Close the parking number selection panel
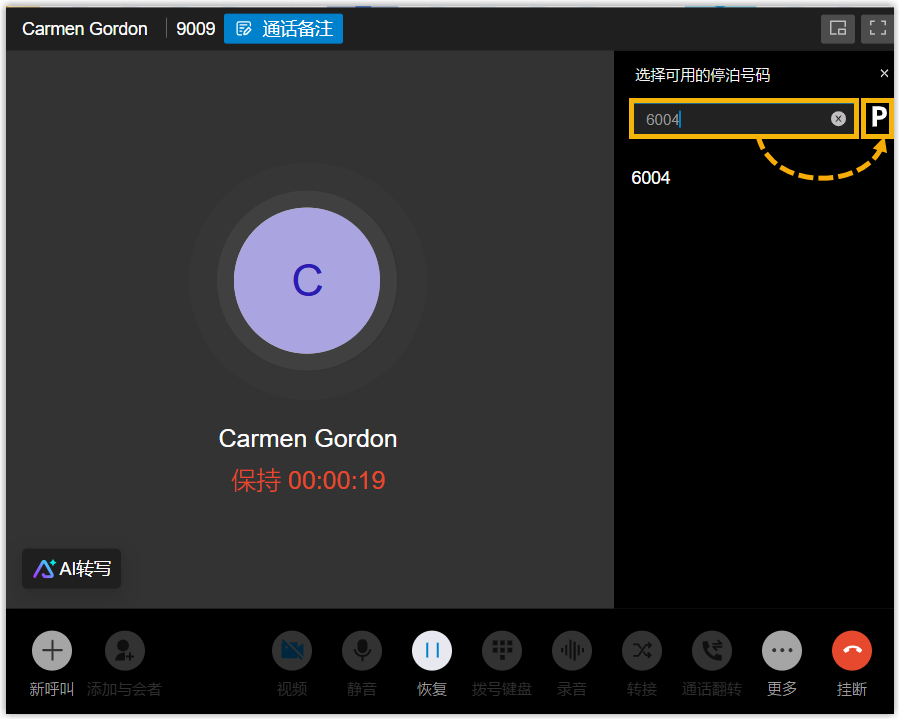Screen dimensions: 900x720 point(884,74)
